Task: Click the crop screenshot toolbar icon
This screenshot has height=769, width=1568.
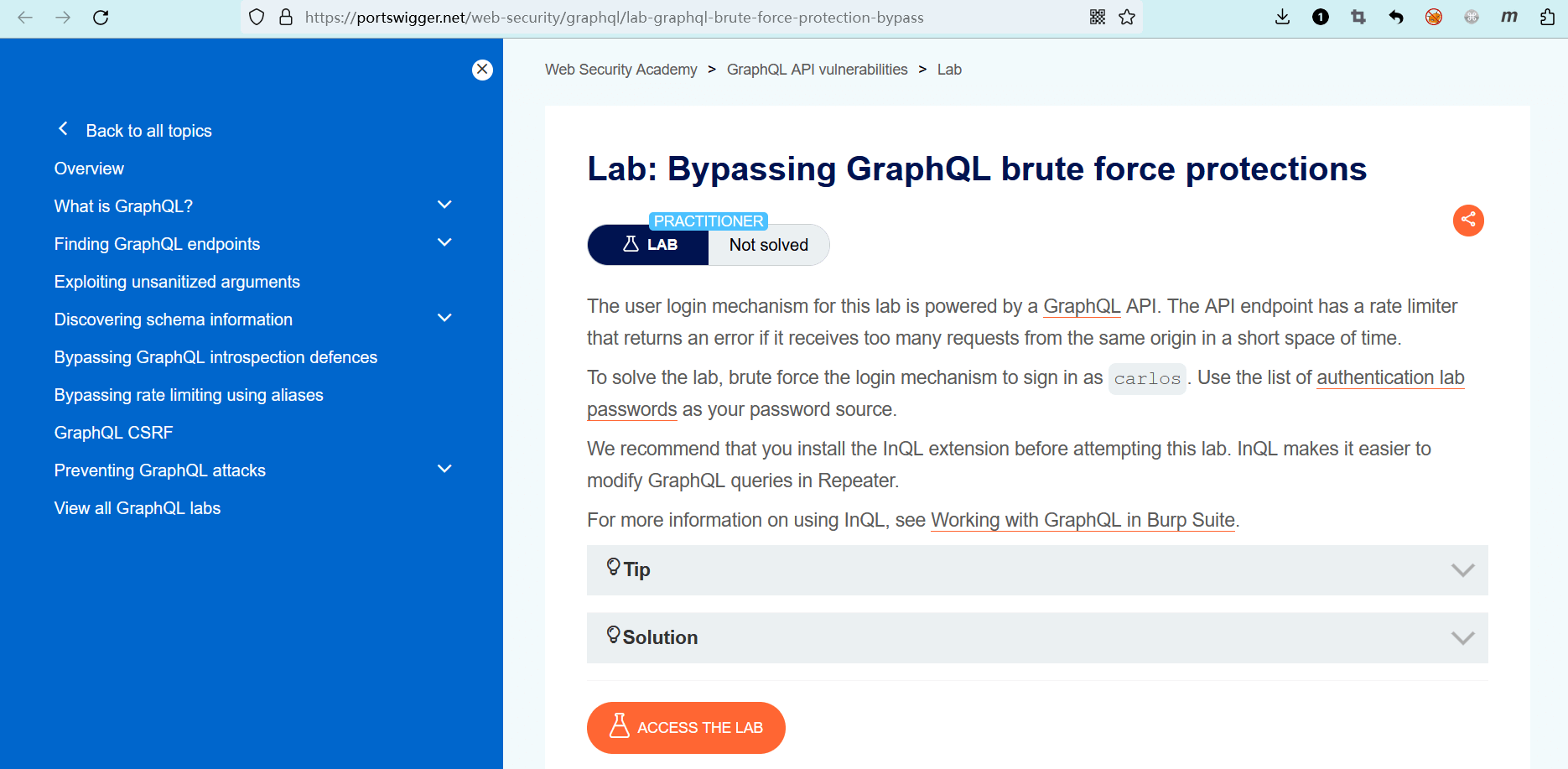Action: 1358,17
